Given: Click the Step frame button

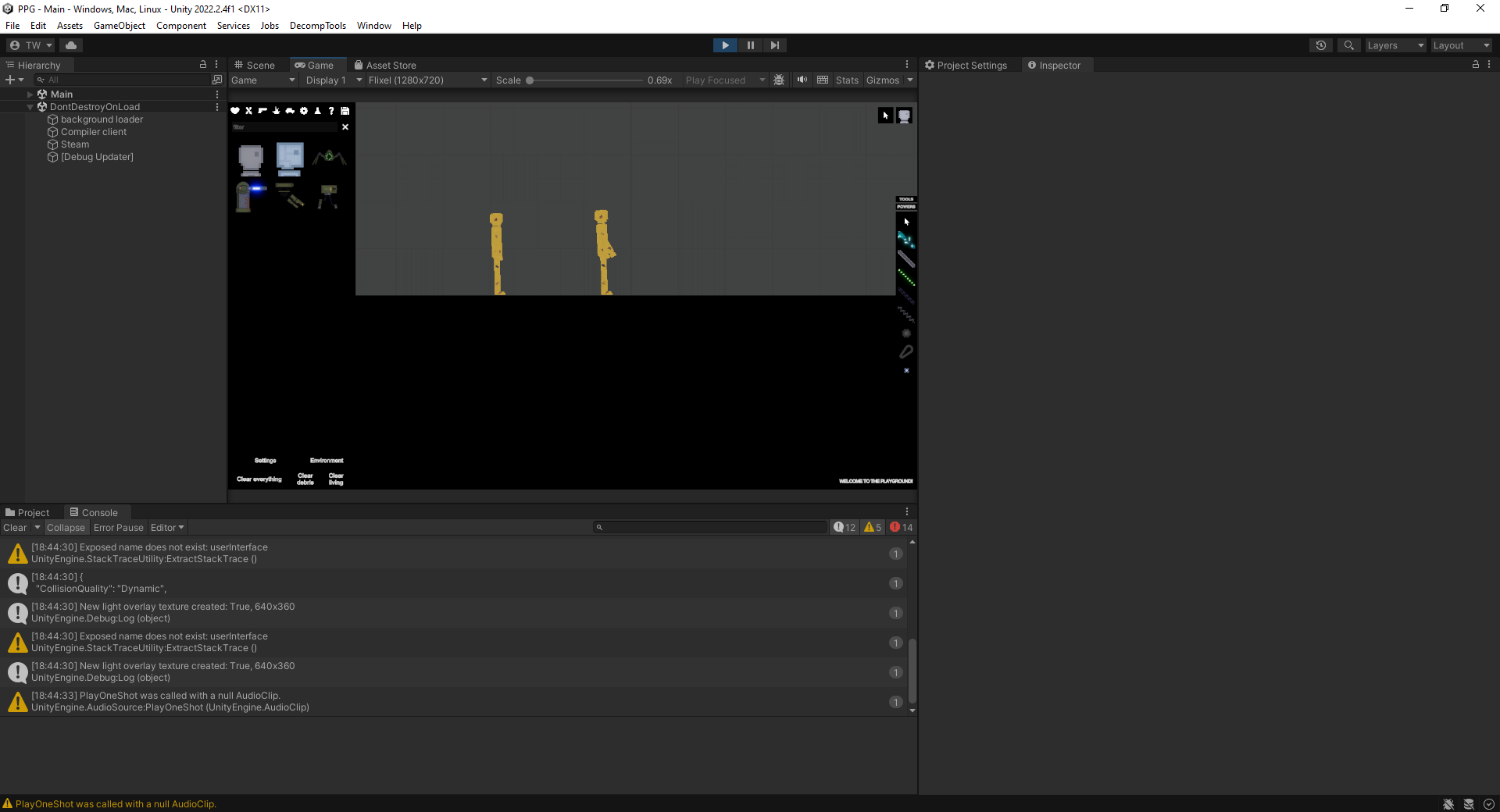Looking at the screenshot, I should pos(774,45).
